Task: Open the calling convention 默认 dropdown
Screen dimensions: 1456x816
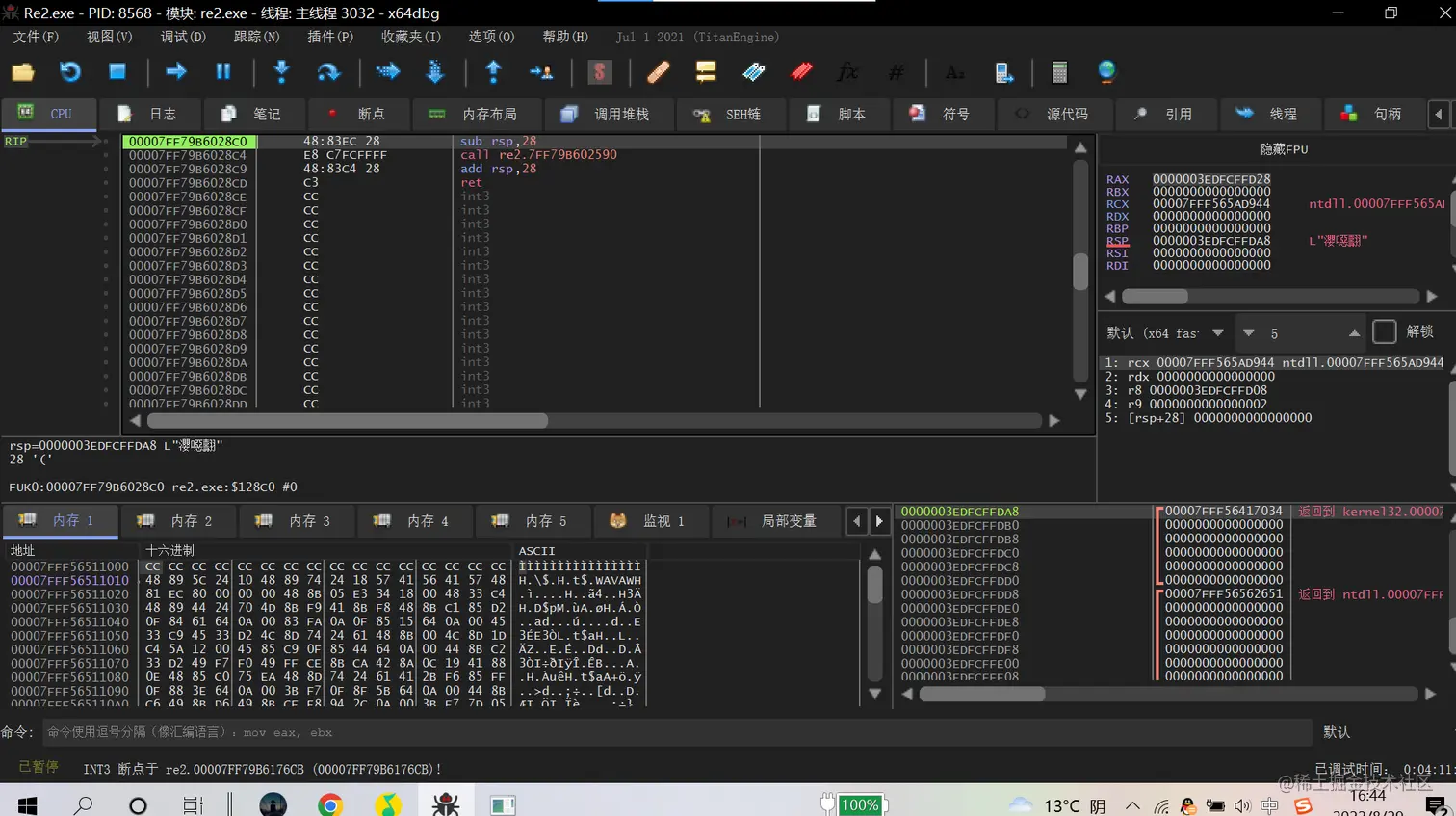Action: pos(1165,332)
